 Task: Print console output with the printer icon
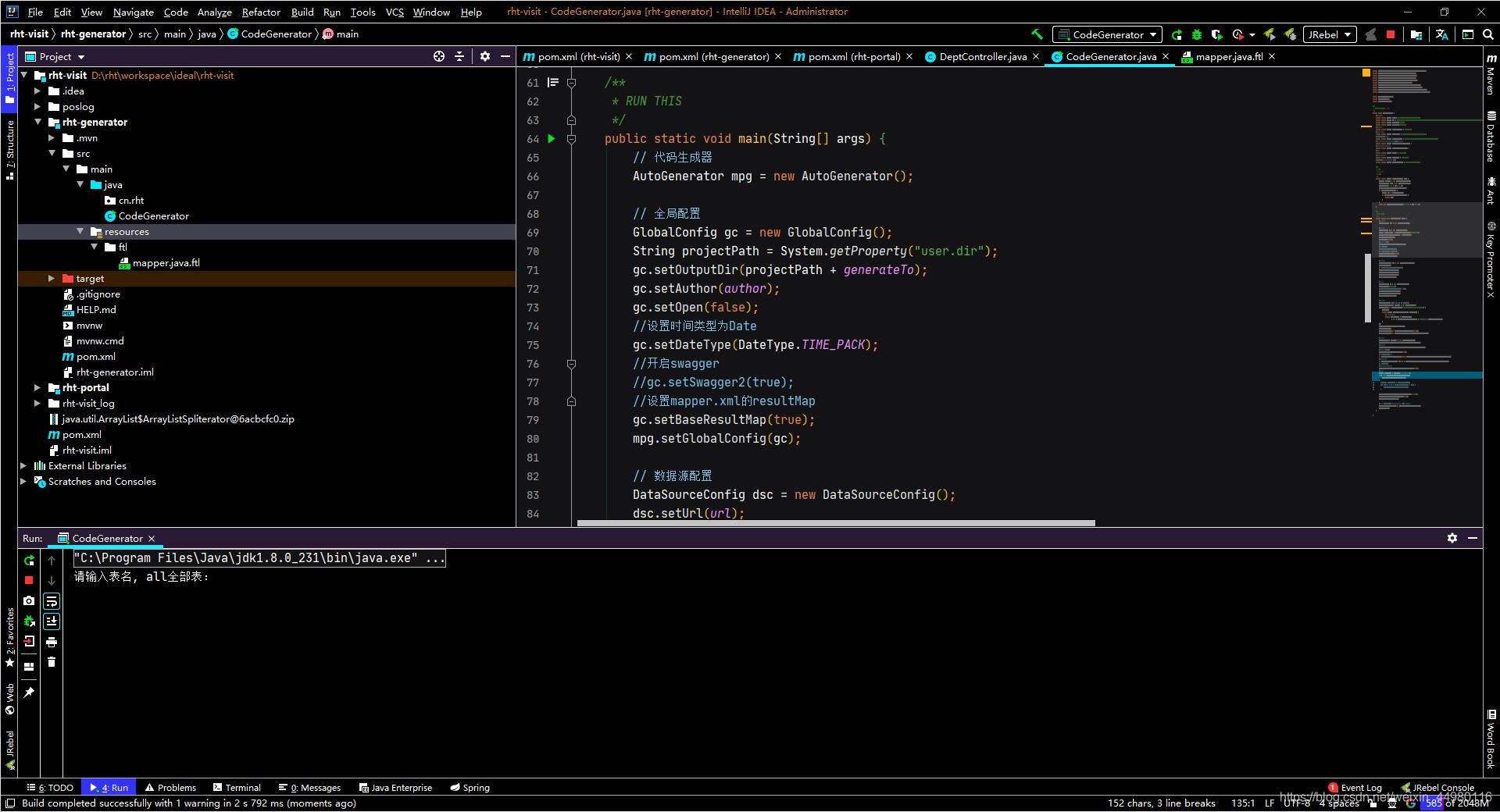click(52, 642)
